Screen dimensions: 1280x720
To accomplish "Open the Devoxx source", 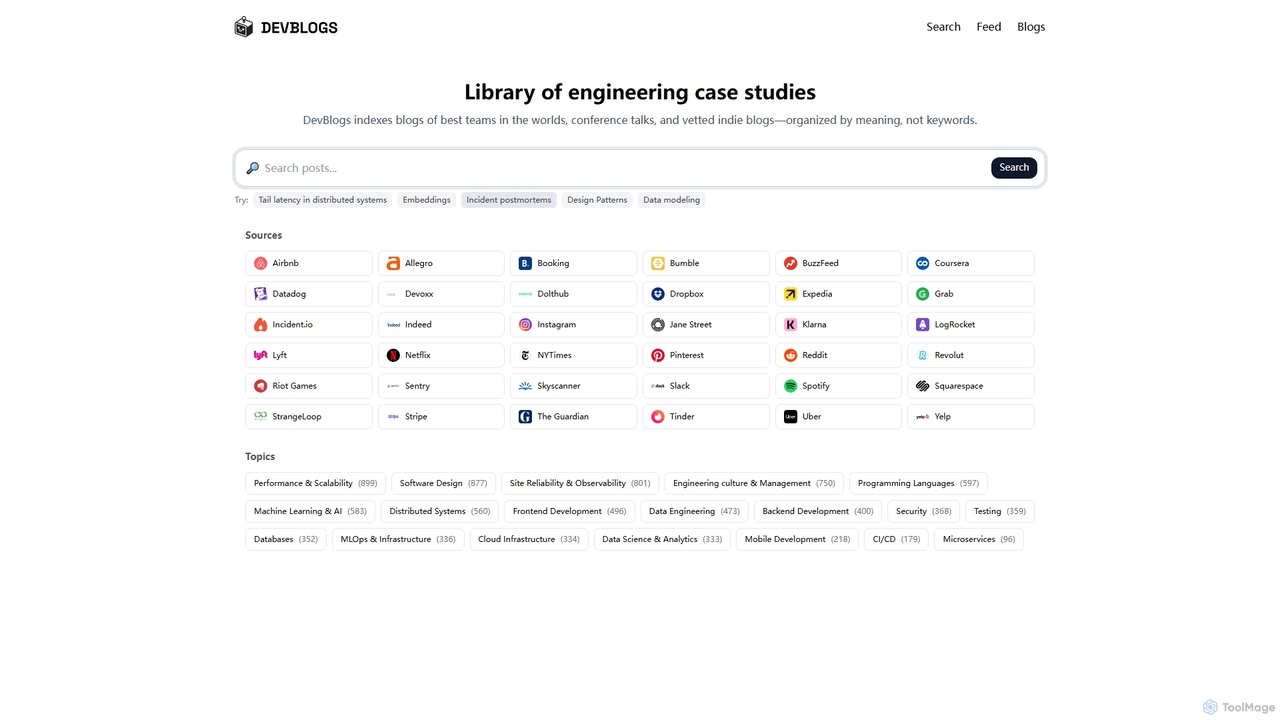I will (441, 294).
